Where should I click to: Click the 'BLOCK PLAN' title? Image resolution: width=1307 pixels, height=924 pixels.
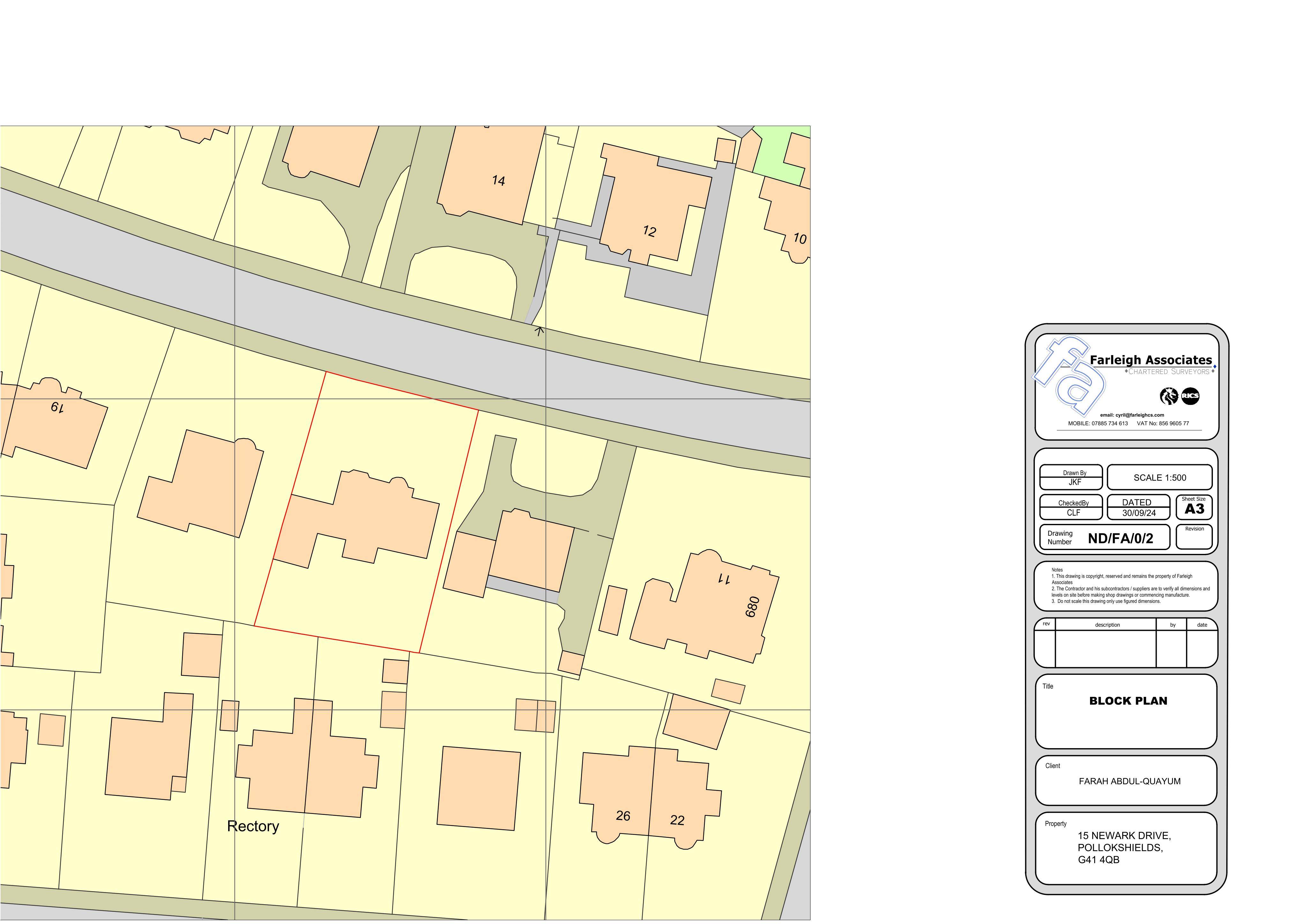(1128, 701)
